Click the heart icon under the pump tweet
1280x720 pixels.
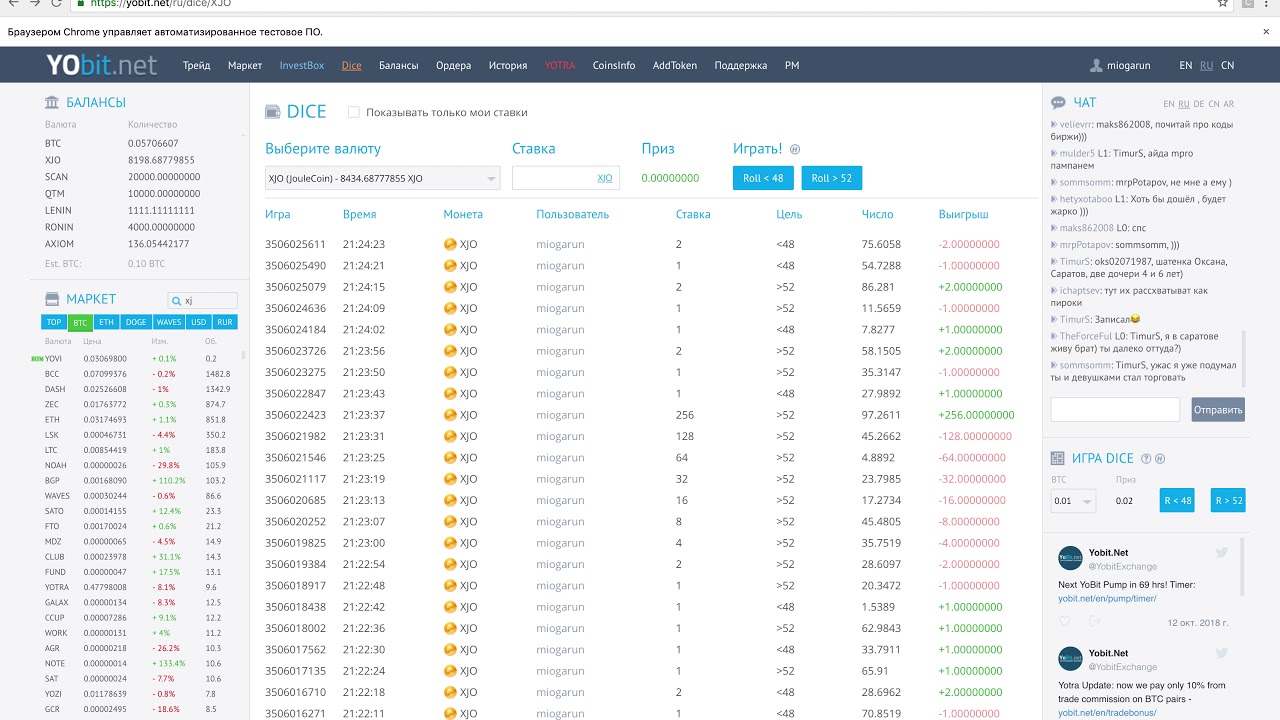[x=1064, y=622]
